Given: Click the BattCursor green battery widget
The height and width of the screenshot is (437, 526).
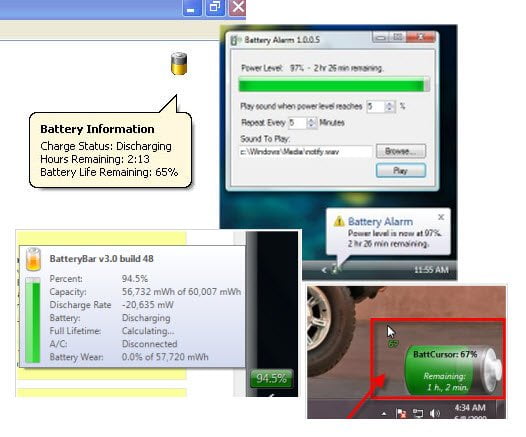Looking at the screenshot, I should [x=453, y=370].
